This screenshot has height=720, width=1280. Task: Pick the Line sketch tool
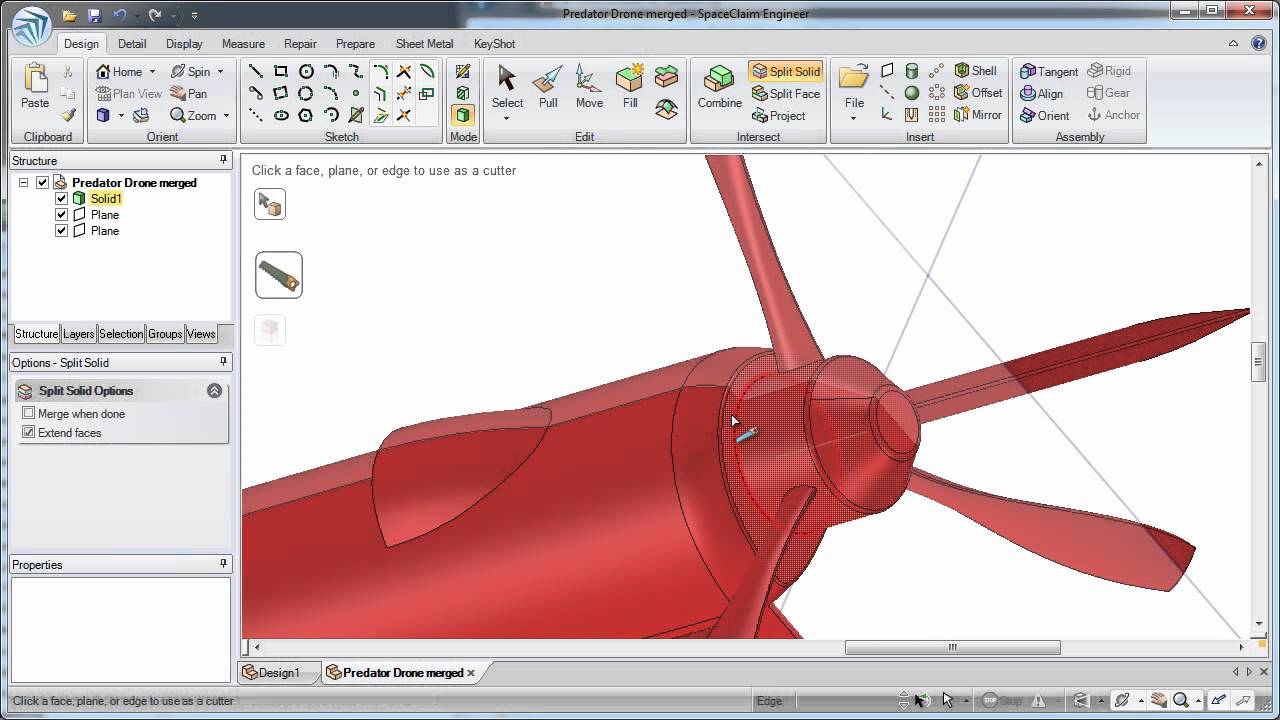(x=256, y=71)
